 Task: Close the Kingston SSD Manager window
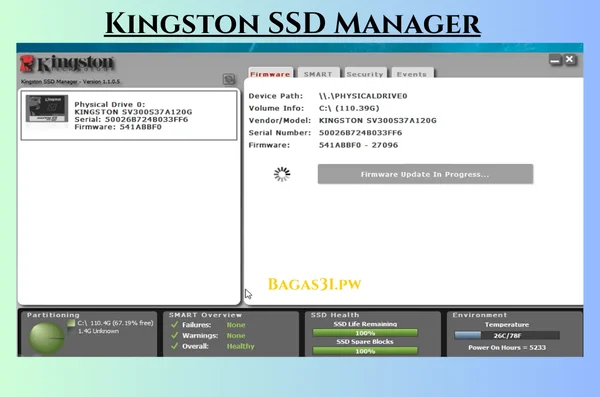(x=569, y=60)
